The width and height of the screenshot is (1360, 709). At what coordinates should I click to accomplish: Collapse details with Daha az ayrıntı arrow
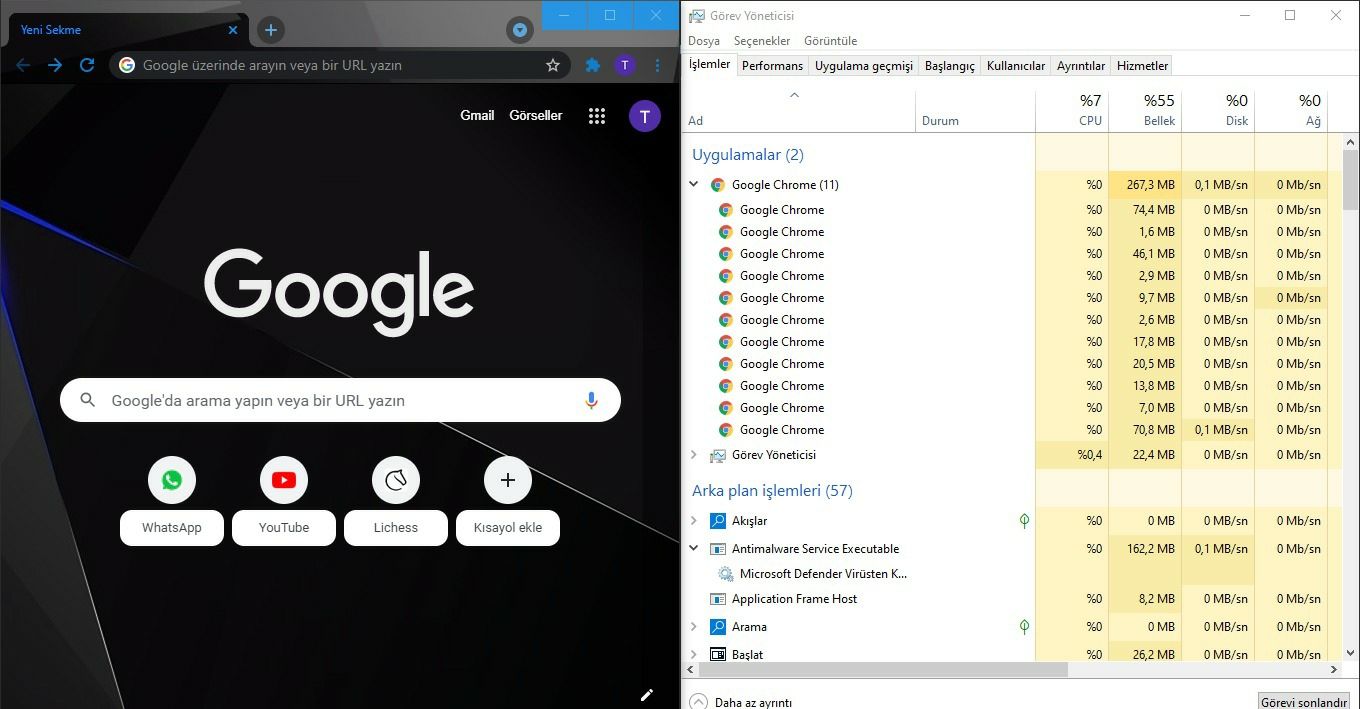click(x=698, y=702)
